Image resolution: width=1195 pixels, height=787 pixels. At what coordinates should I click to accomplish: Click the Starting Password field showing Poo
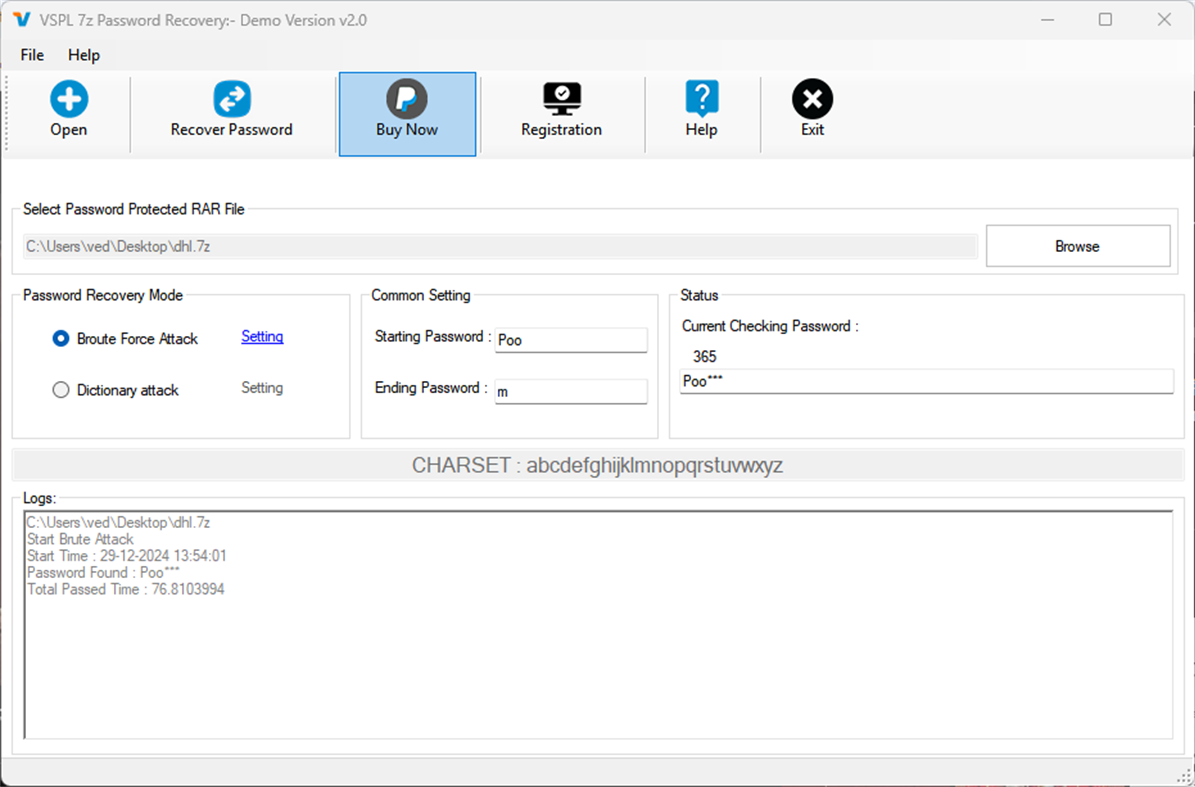[x=571, y=340]
